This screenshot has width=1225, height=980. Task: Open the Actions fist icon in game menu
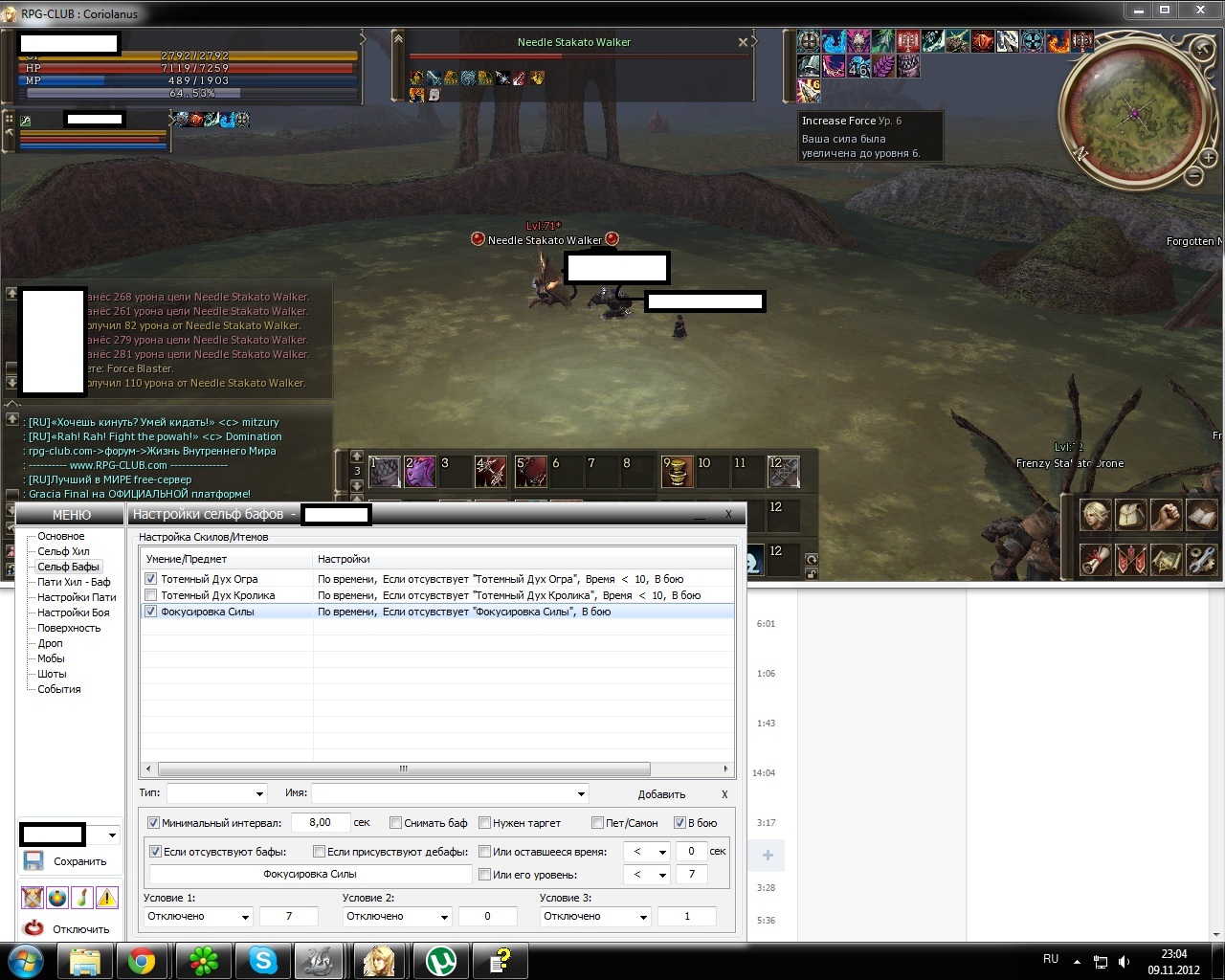pos(1166,515)
